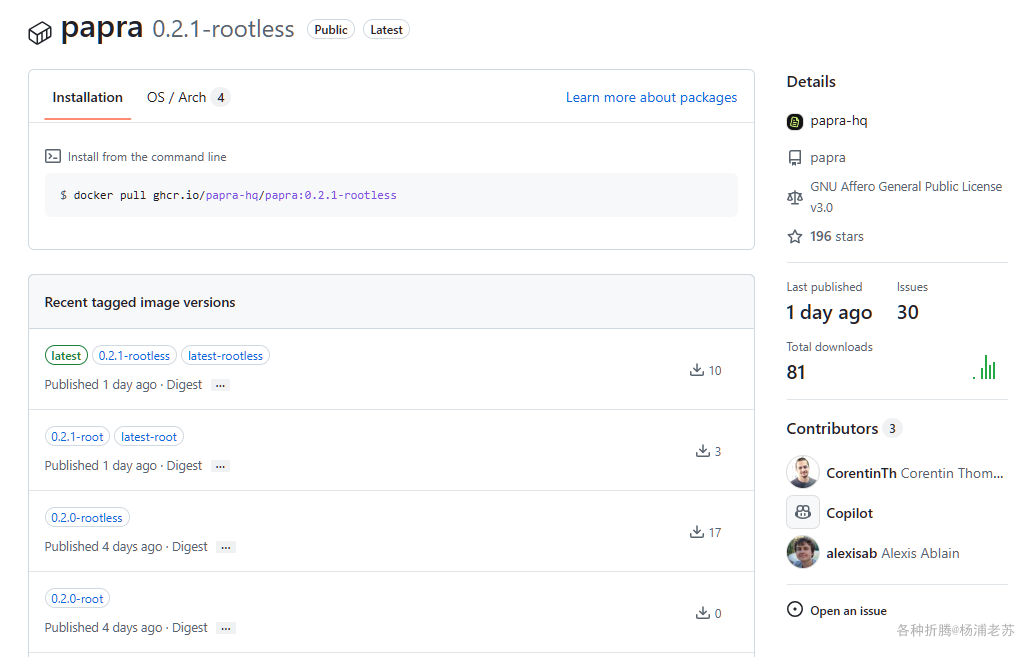Open the Copilot contributor name link

(849, 513)
